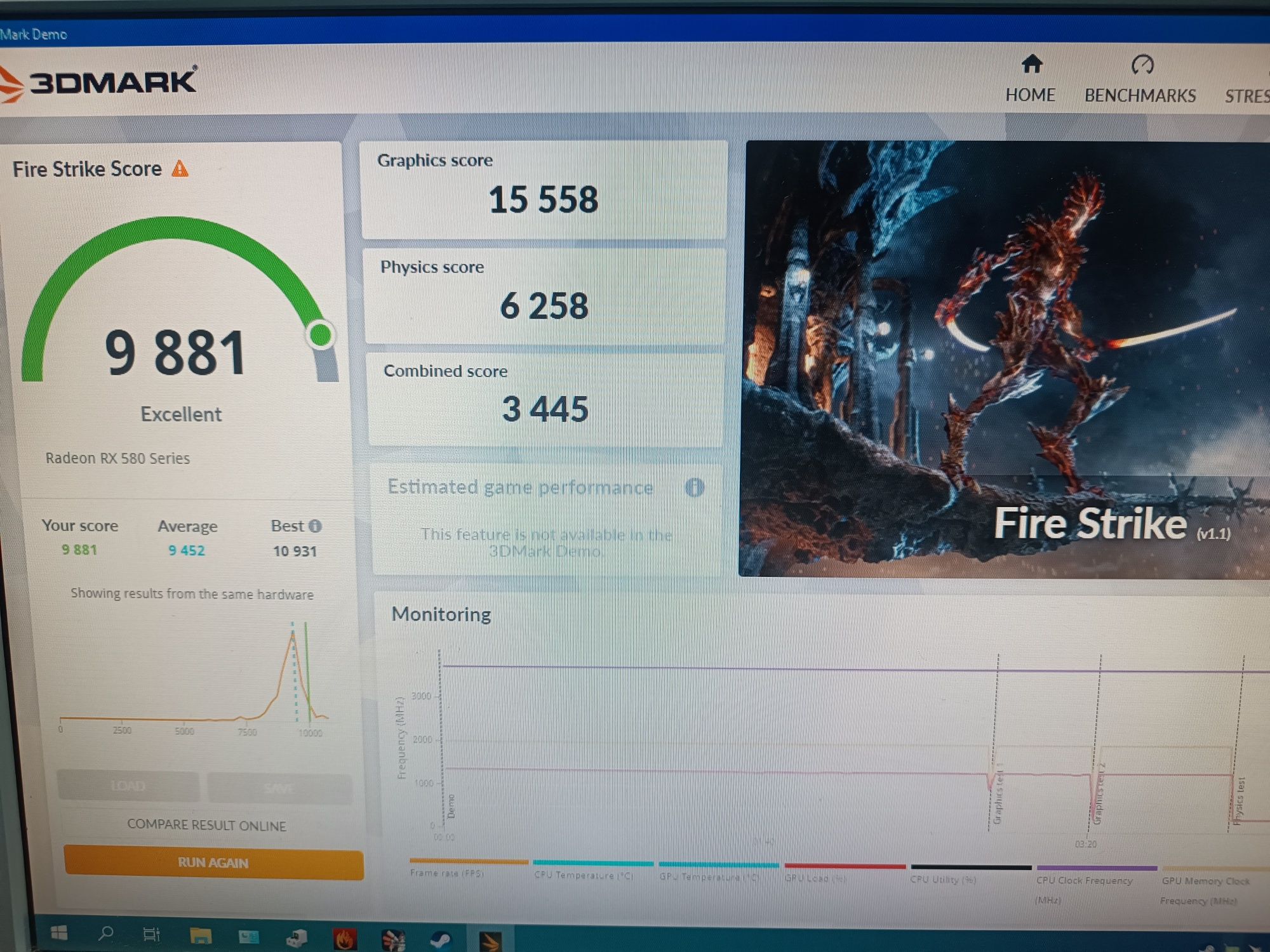
Task: Click the Demo marker on monitoring chart
Action: tap(451, 806)
